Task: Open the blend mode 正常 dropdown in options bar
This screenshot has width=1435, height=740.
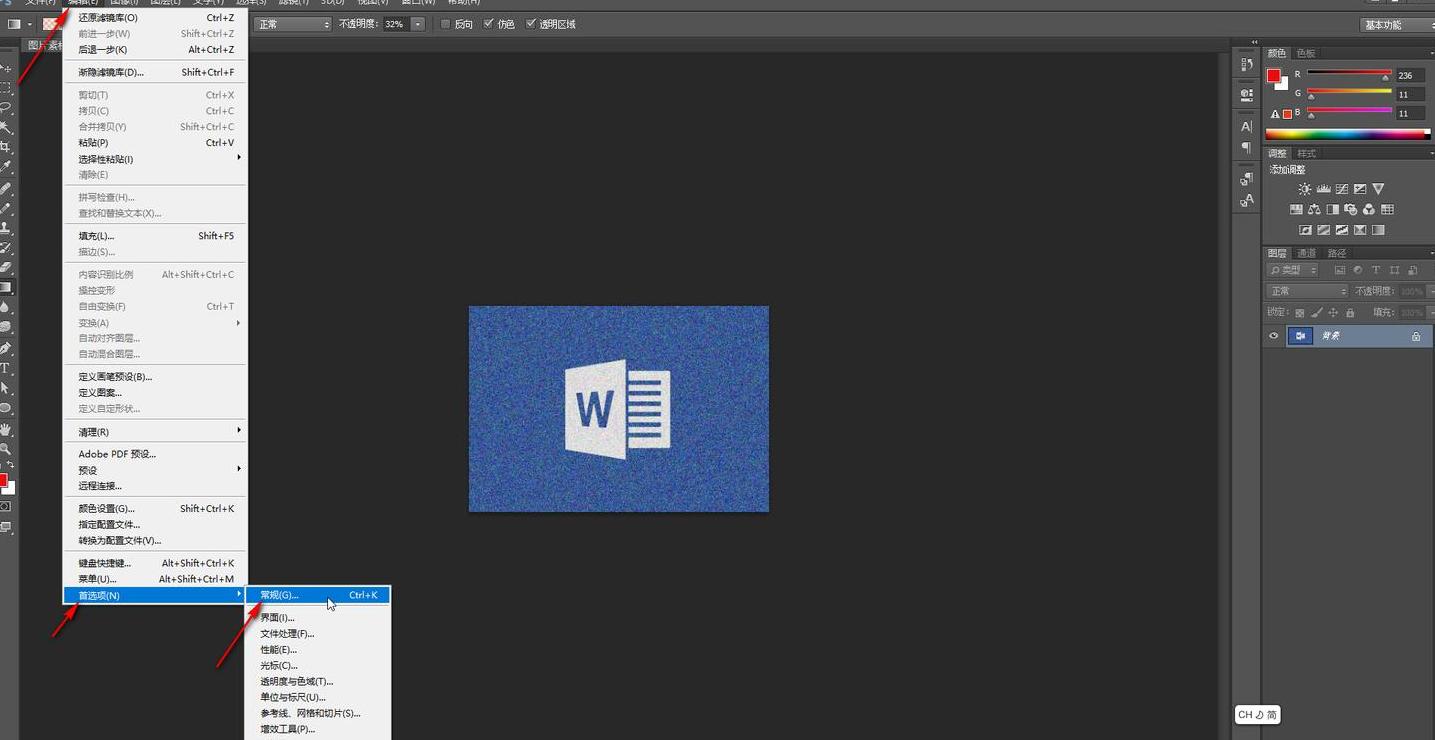Action: pos(293,24)
